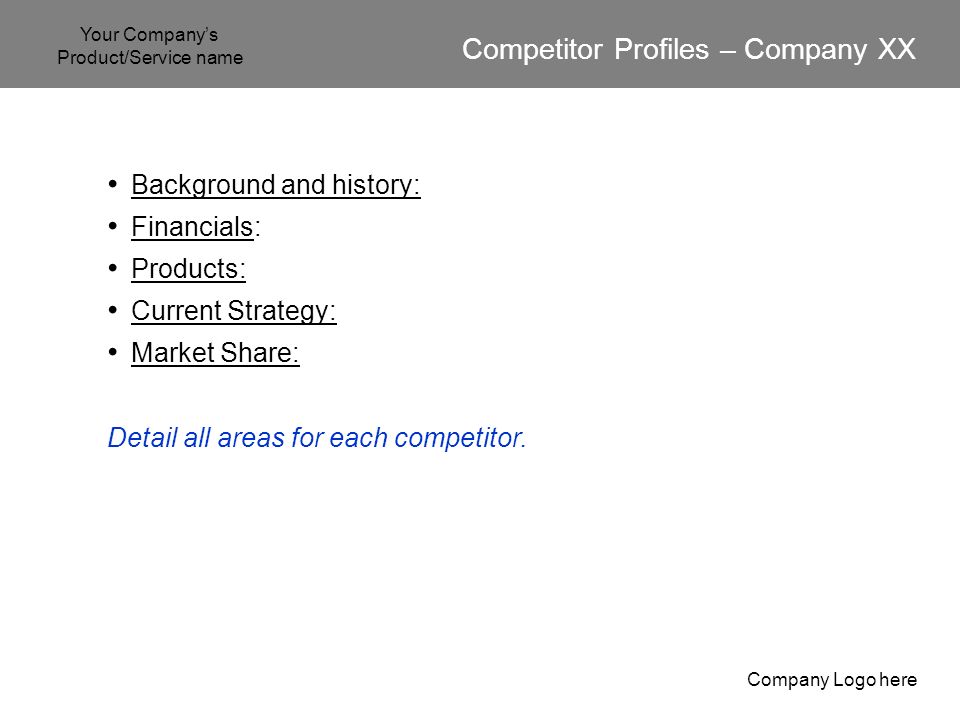Click bullet dot before Products

click(113, 268)
